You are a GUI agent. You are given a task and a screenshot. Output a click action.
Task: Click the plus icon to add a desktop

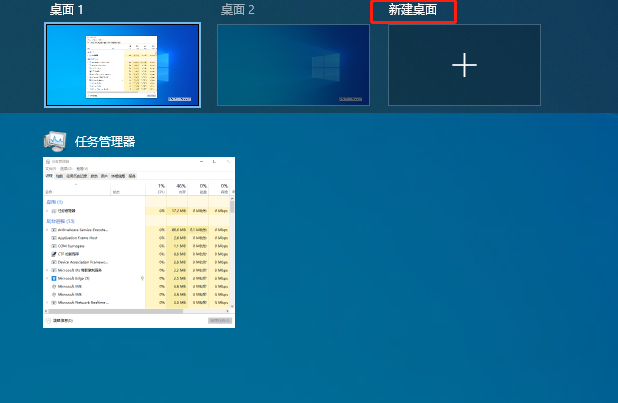coord(464,65)
